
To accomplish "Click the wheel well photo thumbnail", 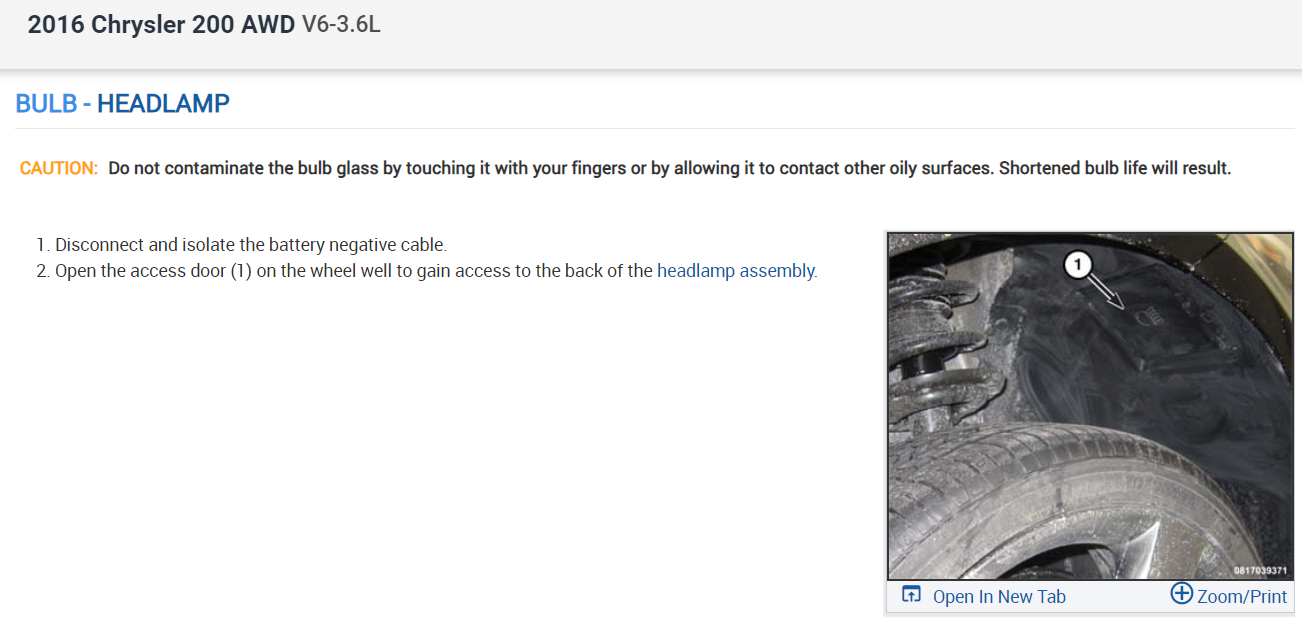I will [x=1090, y=405].
